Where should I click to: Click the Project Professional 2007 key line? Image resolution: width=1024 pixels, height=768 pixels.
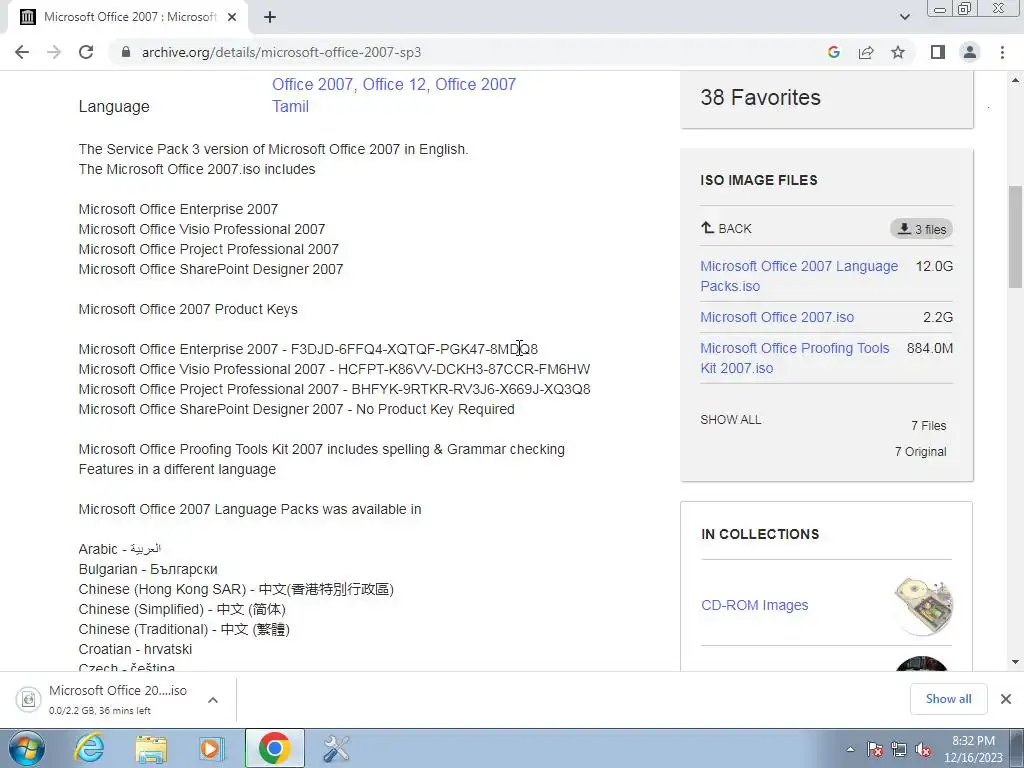click(334, 389)
